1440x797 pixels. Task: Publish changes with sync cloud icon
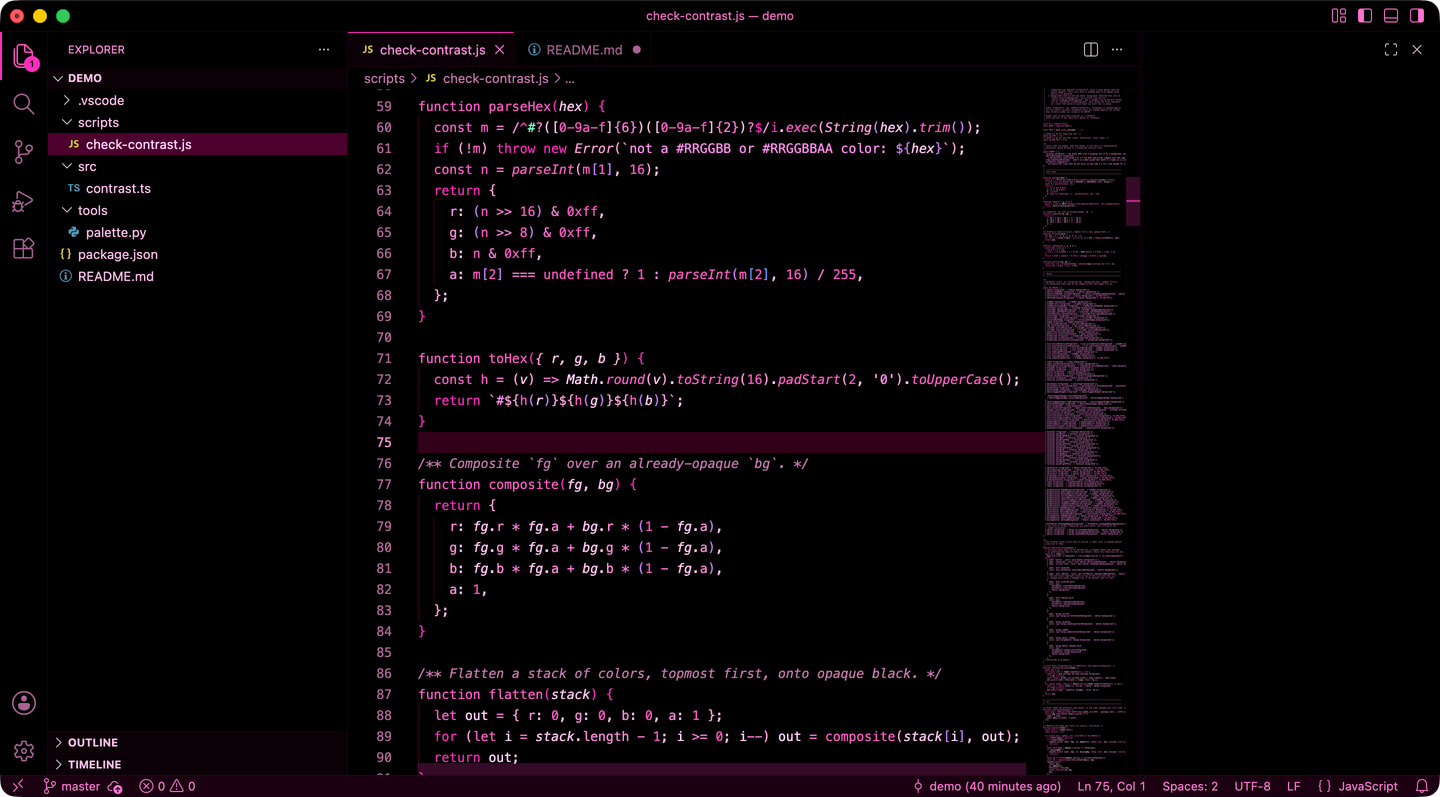point(115,786)
